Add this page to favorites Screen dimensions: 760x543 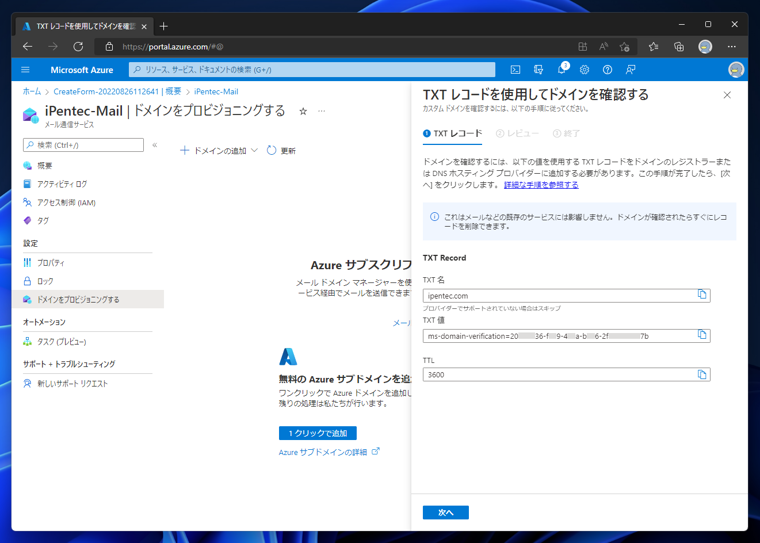(x=624, y=47)
